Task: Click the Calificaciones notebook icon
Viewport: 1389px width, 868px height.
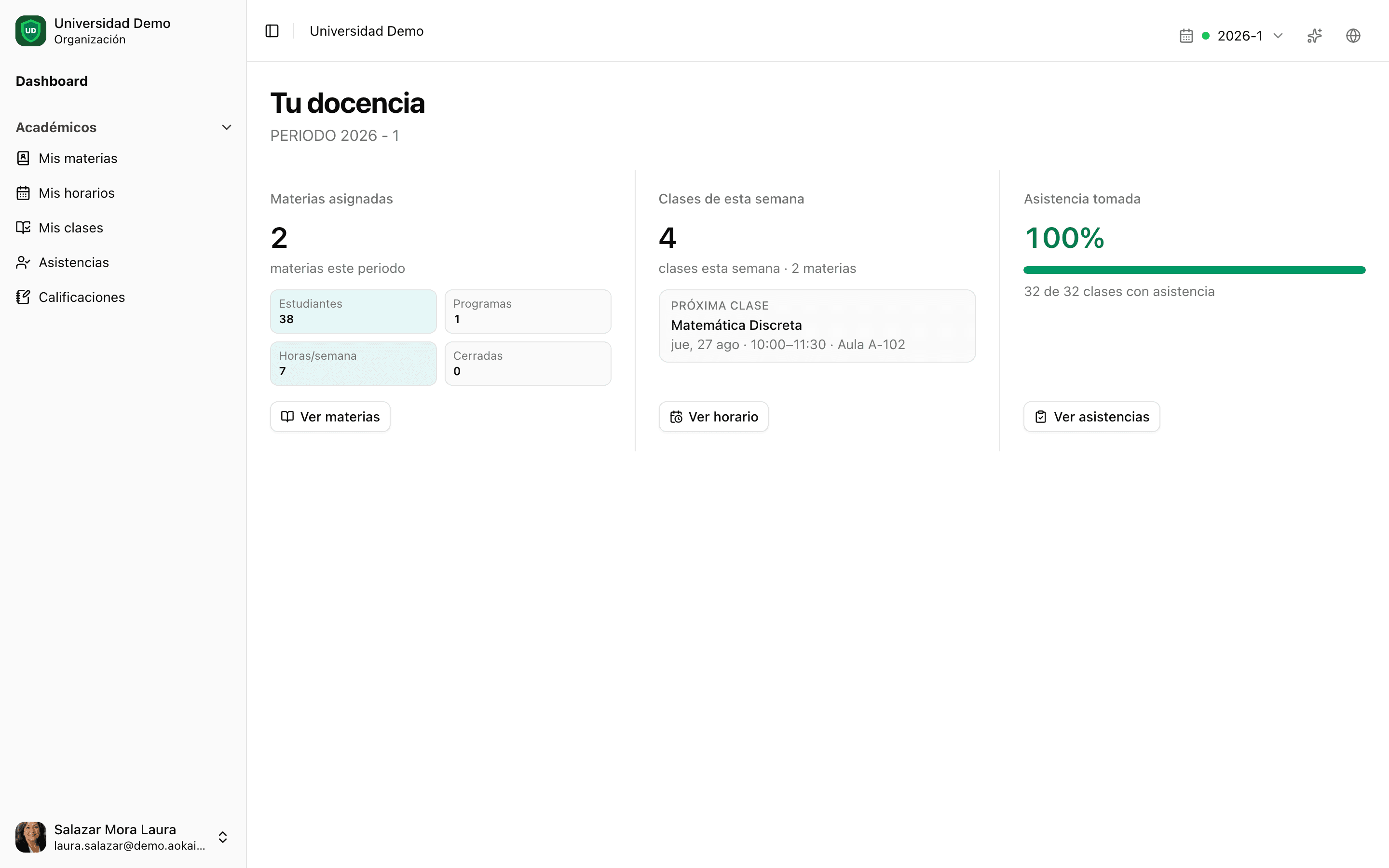Action: 23,298
